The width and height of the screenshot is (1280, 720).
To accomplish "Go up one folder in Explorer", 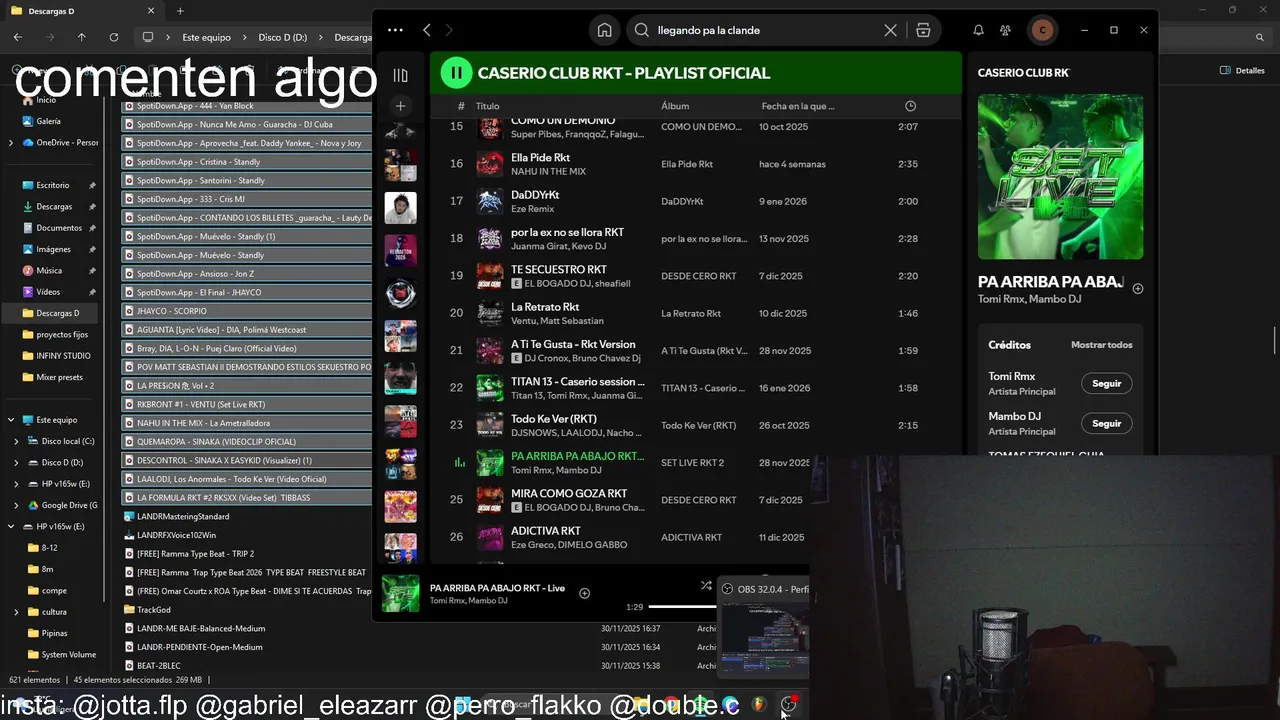I will pos(82,37).
